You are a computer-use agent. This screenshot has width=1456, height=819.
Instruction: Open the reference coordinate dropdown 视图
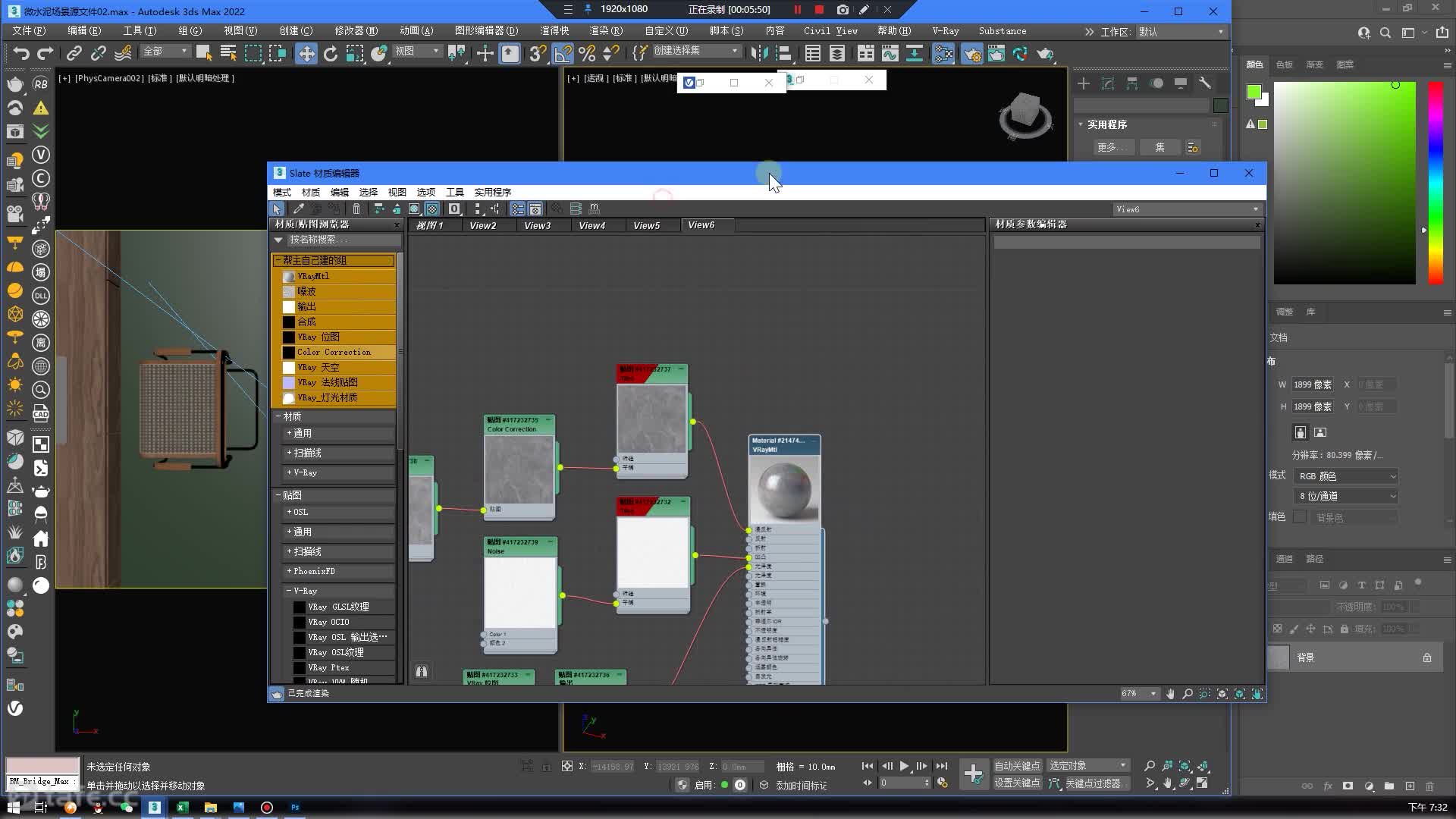pos(417,51)
